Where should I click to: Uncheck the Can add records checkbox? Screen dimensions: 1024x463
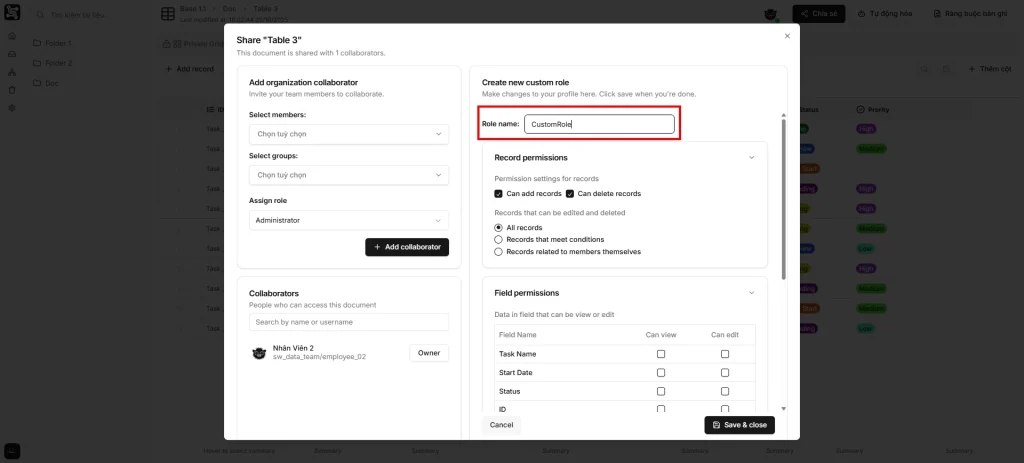coord(499,193)
